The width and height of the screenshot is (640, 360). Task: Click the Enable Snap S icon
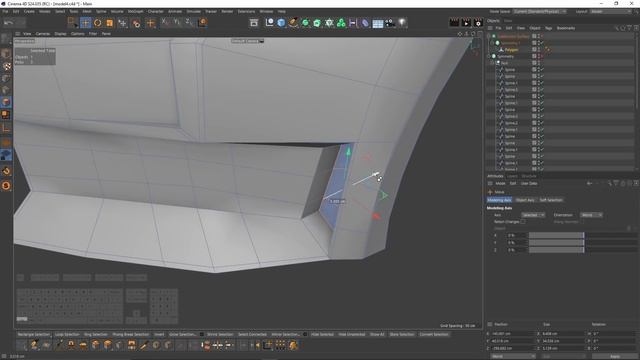pyautogui.click(x=6, y=186)
